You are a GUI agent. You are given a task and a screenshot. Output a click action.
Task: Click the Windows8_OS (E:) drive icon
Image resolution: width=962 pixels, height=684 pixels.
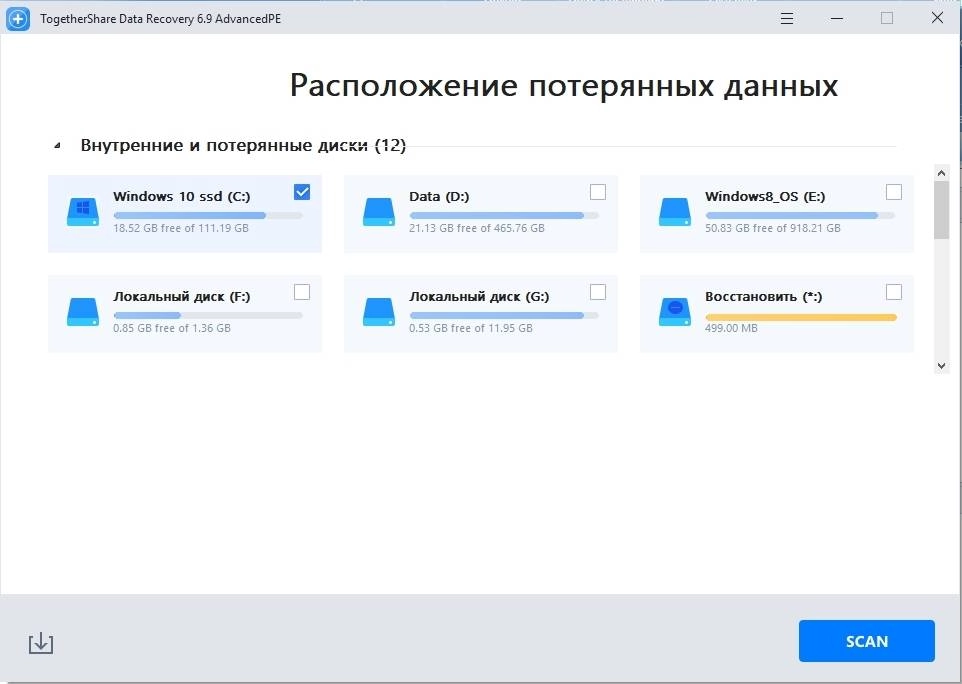point(675,212)
